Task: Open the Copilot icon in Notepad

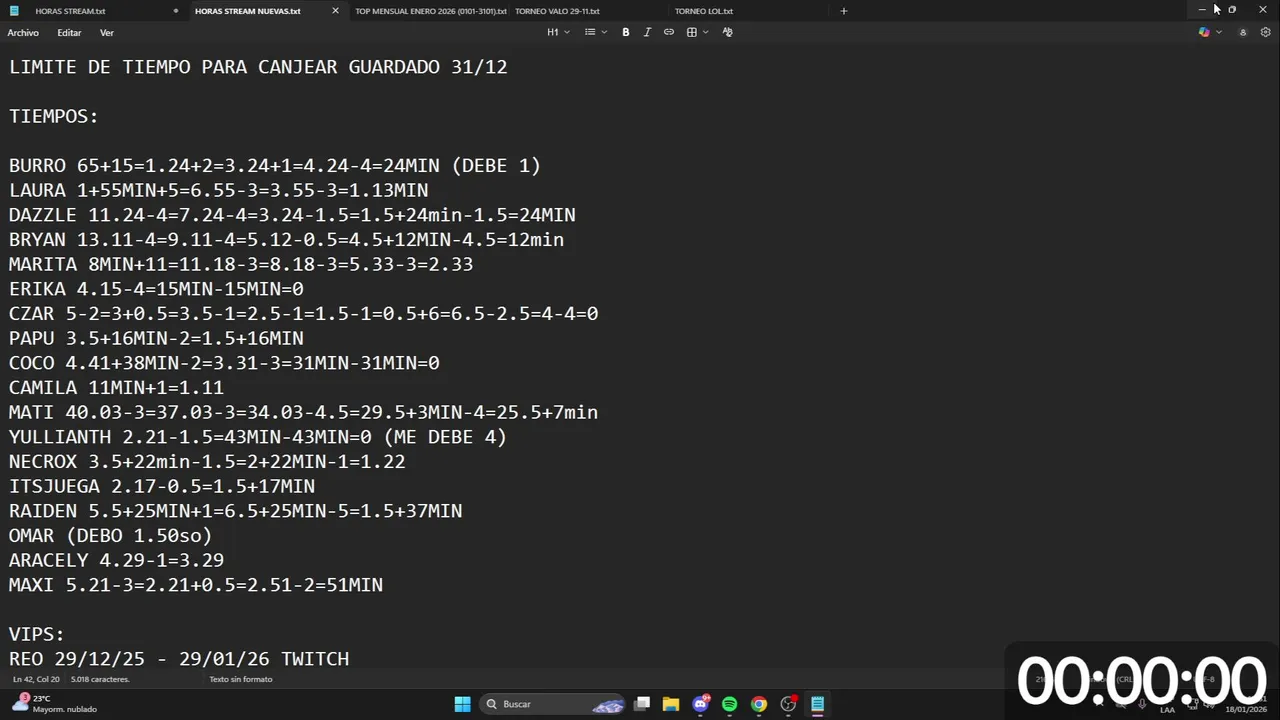Action: (x=1204, y=32)
